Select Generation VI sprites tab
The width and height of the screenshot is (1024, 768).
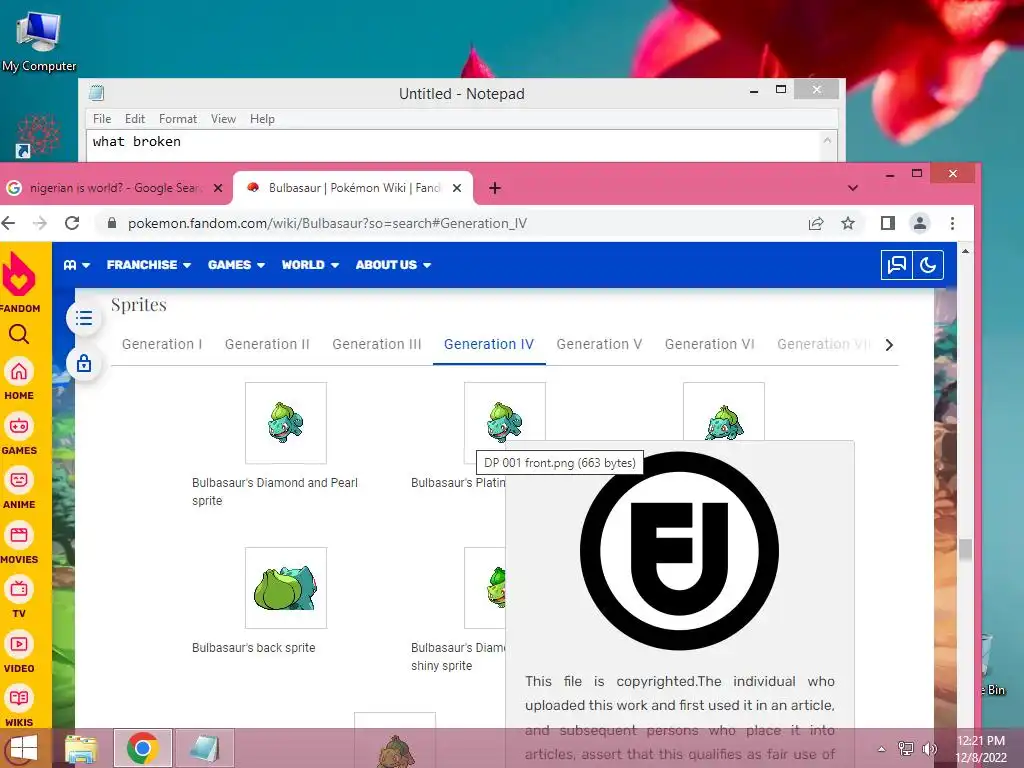tap(710, 344)
